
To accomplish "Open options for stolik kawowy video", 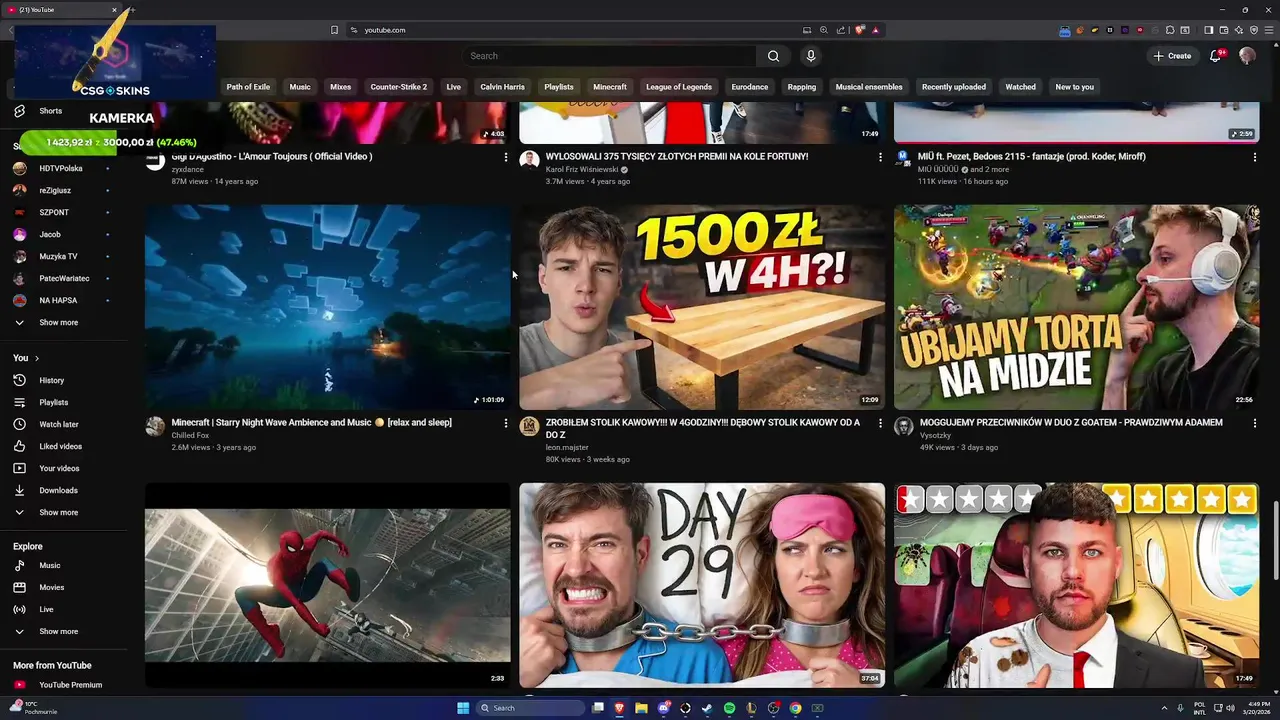I will pos(880,423).
